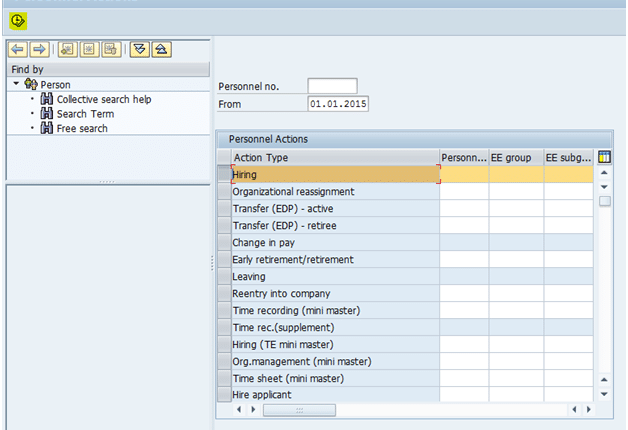Screen dimensions: 628x430
Task: Click the select-all corner box of table
Action: [224, 157]
